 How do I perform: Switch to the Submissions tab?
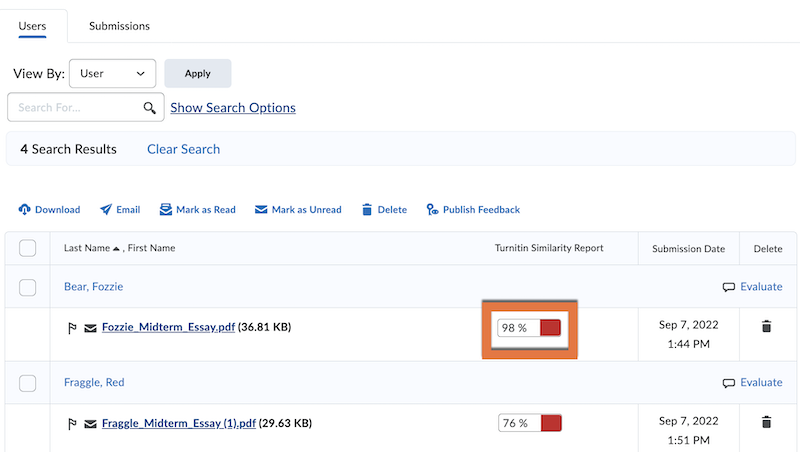point(119,25)
